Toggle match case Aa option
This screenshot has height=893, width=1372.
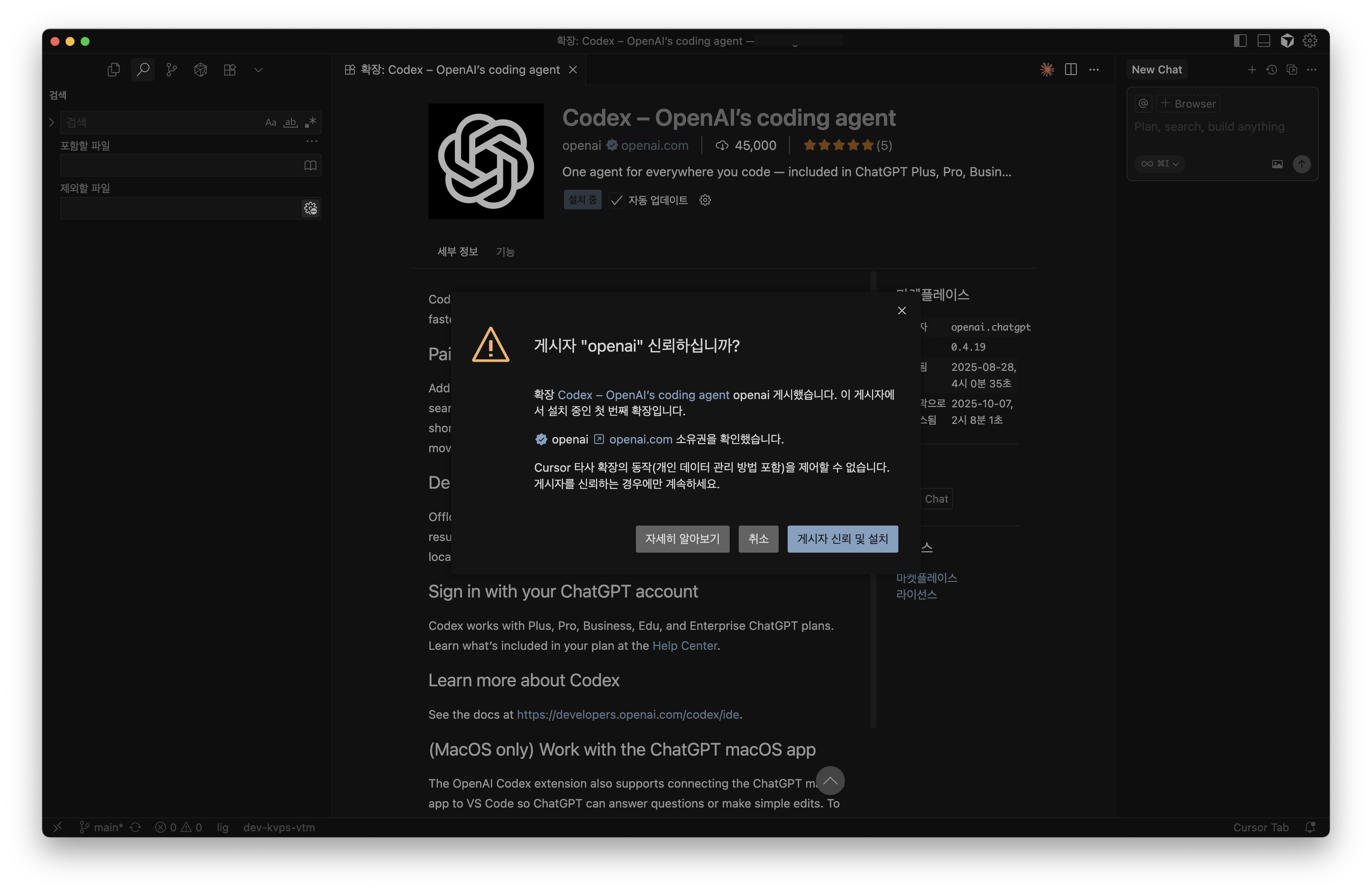click(x=270, y=122)
